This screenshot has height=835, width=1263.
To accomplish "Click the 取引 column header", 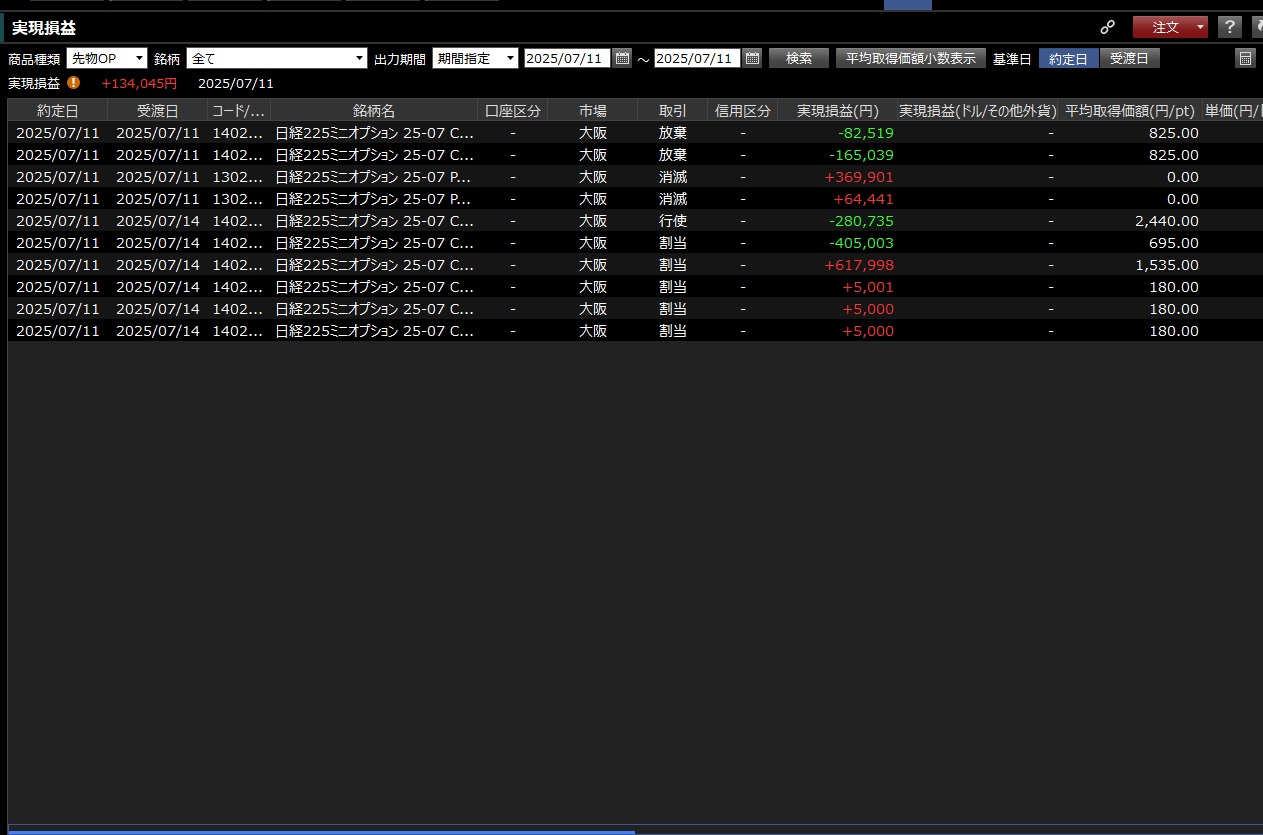I will pos(672,110).
